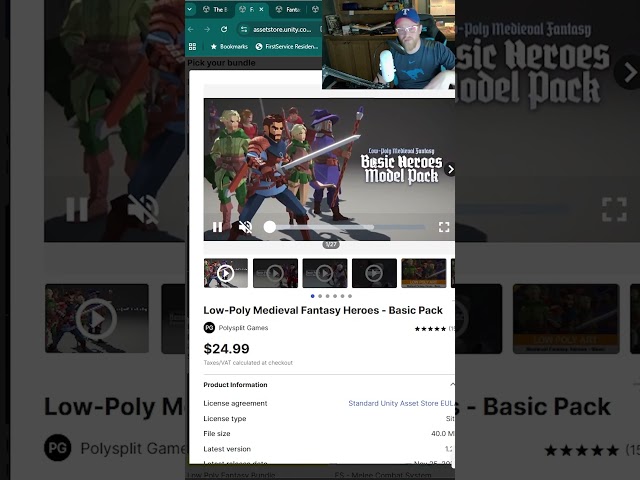The width and height of the screenshot is (640, 480).
Task: Unmute the blurred background video
Action: [143, 209]
